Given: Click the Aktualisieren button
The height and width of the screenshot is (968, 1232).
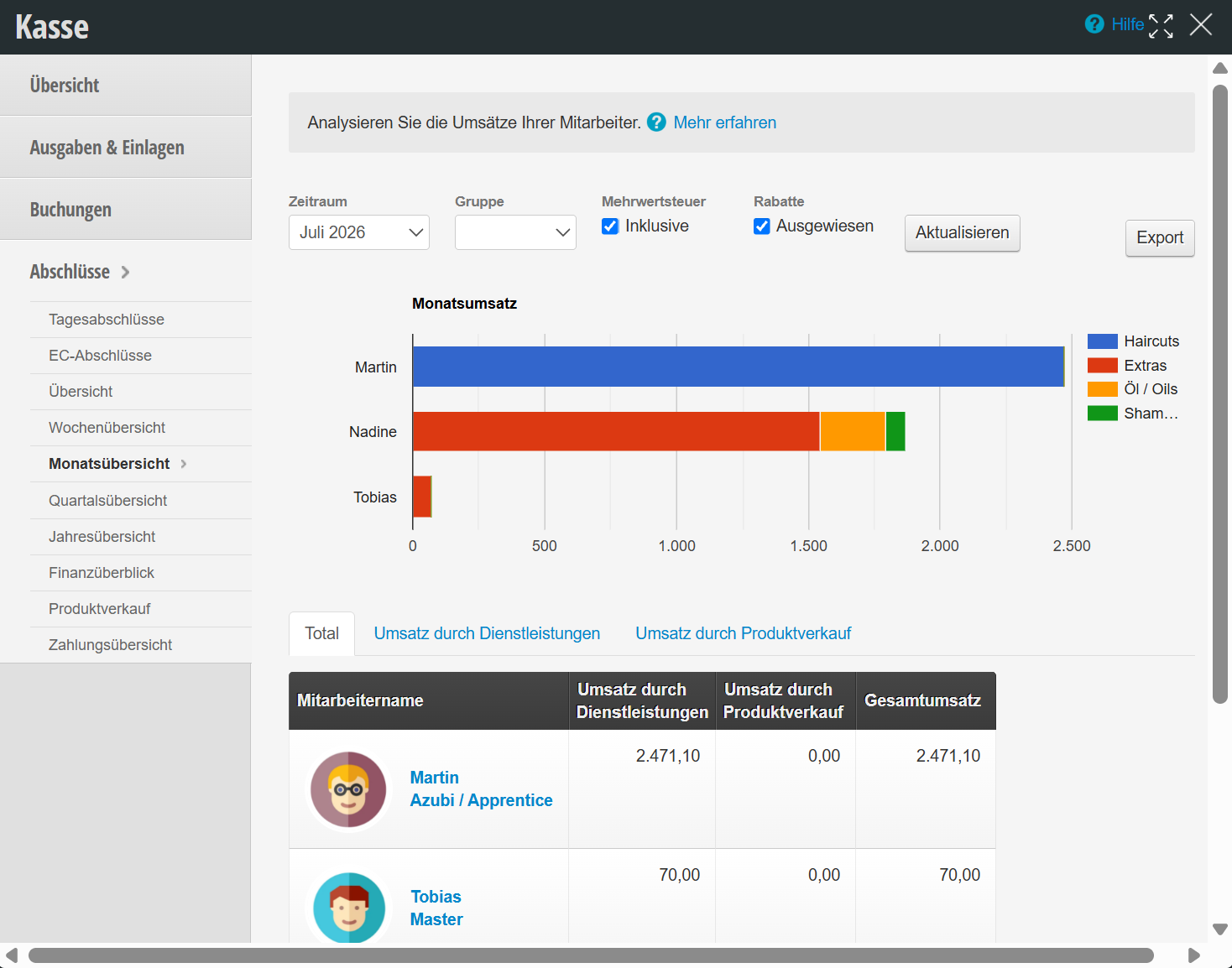Looking at the screenshot, I should click(x=963, y=233).
